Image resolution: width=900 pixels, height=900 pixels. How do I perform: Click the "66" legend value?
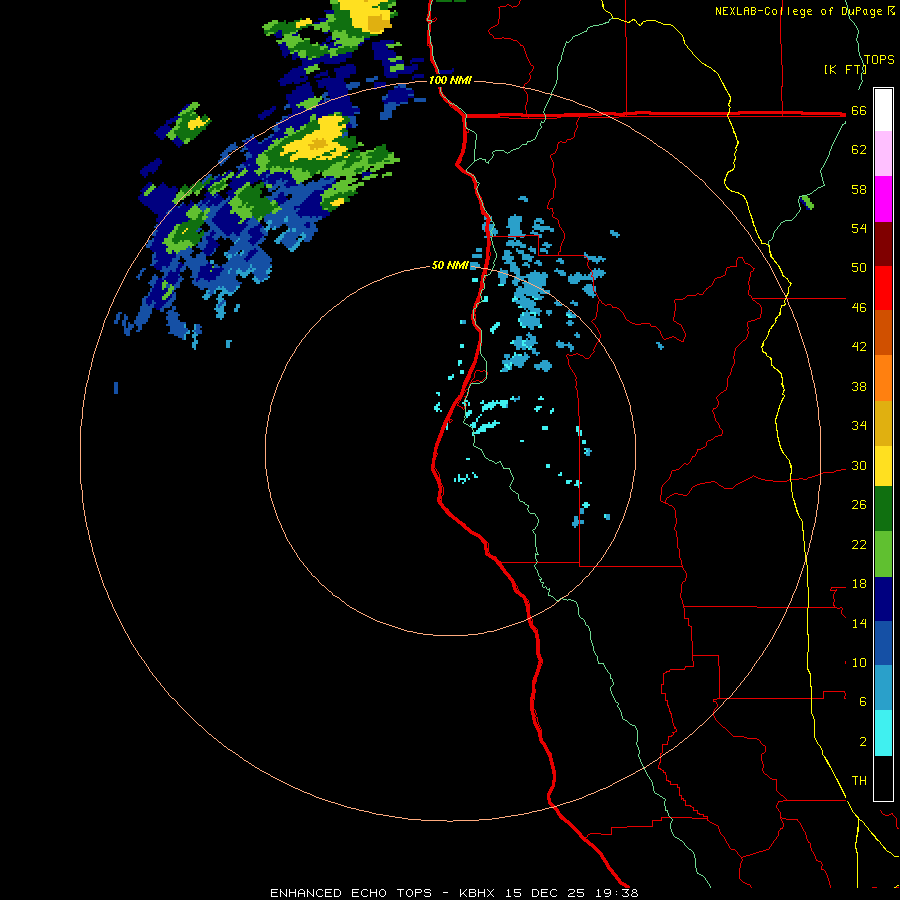859,111
